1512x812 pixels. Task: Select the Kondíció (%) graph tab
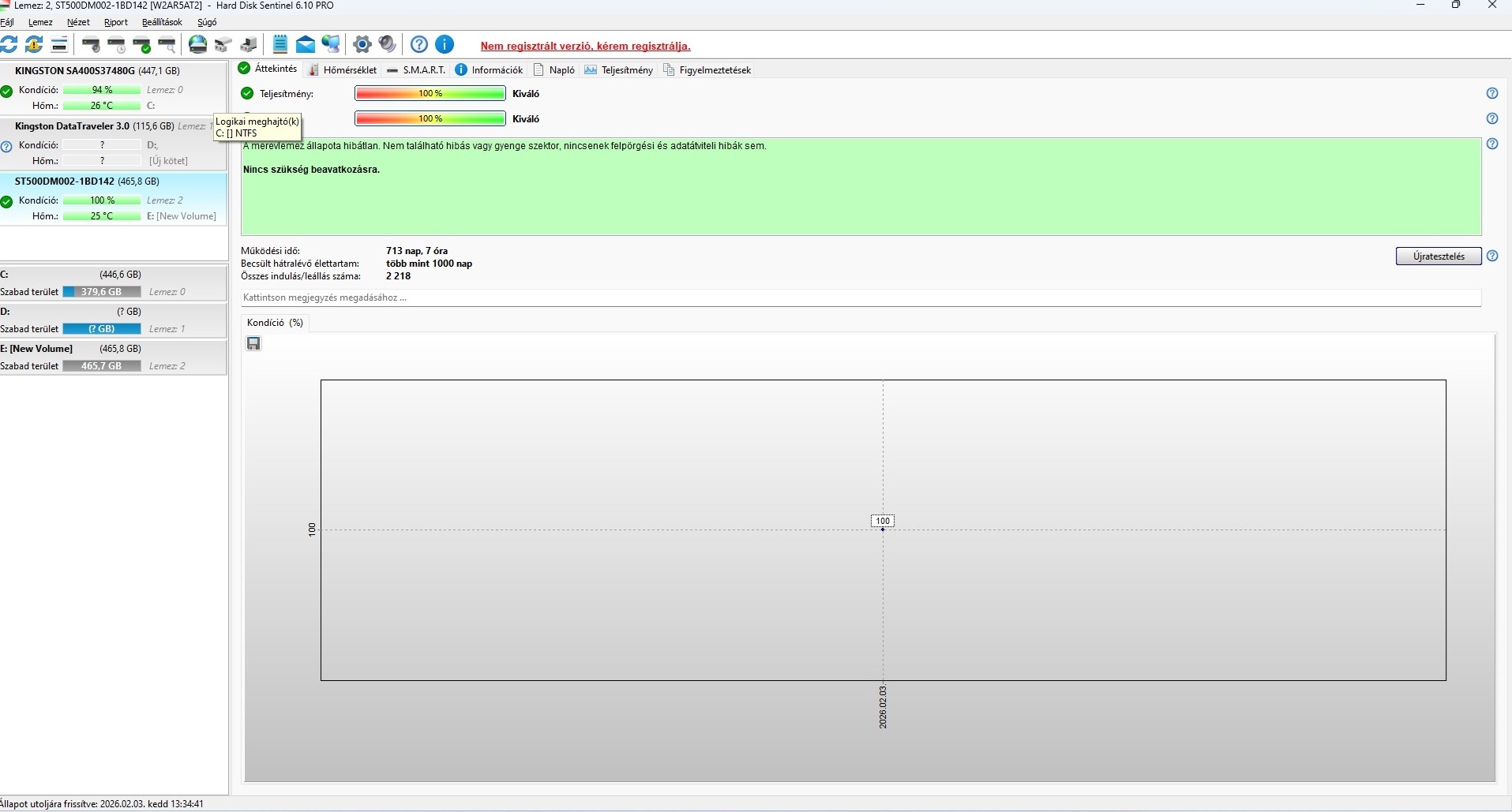coord(275,322)
